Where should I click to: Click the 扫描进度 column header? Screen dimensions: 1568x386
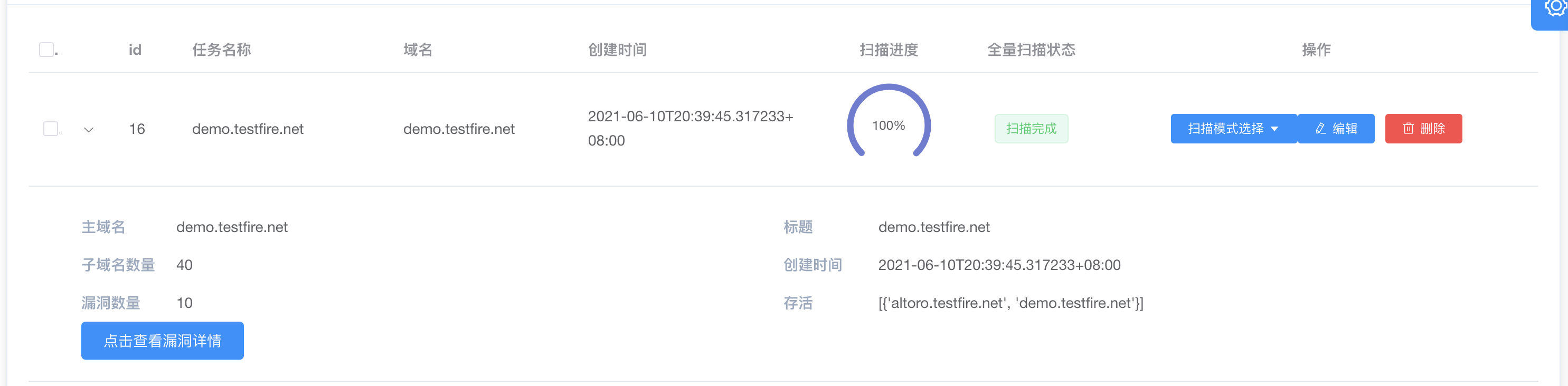coord(888,50)
